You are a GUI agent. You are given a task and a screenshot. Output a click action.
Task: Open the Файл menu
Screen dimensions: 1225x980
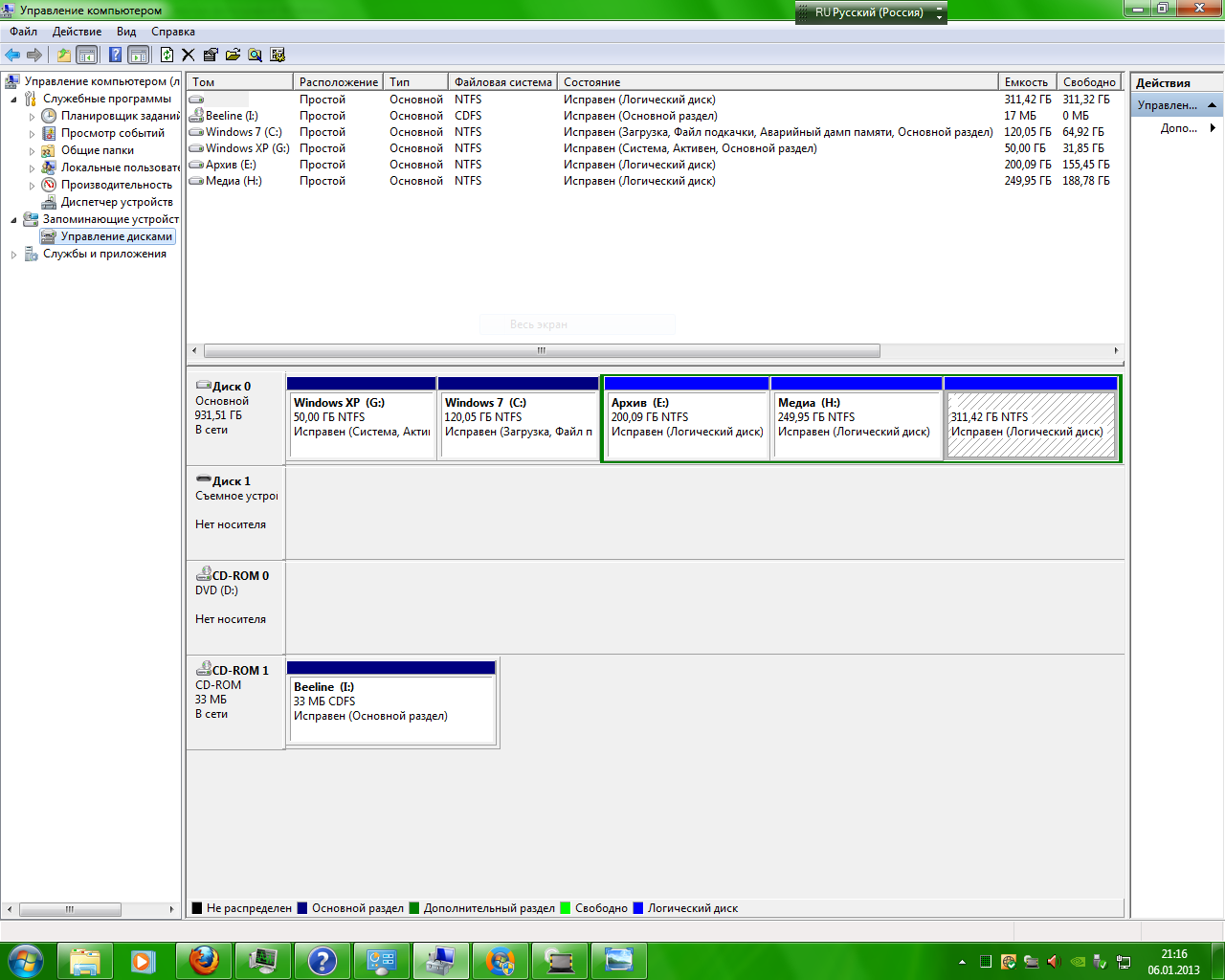tap(24, 32)
